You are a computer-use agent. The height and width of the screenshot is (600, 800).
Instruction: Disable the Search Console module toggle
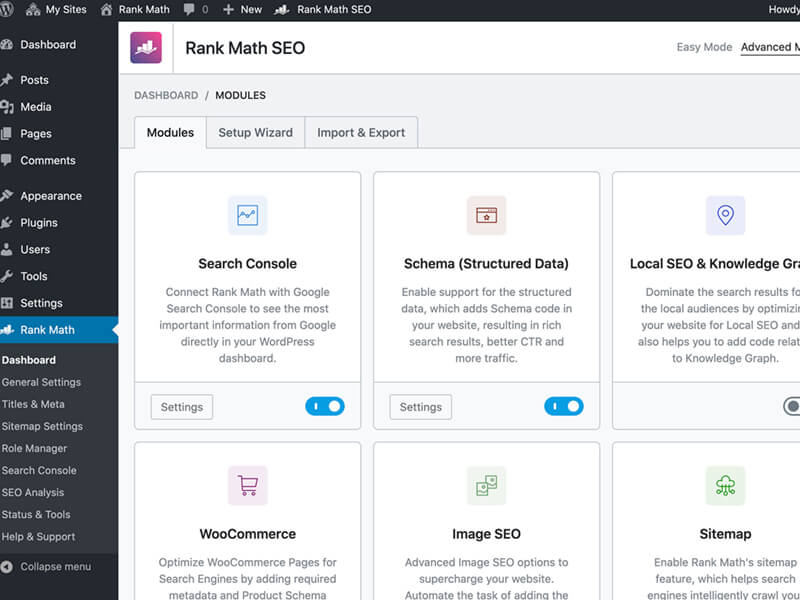point(325,406)
